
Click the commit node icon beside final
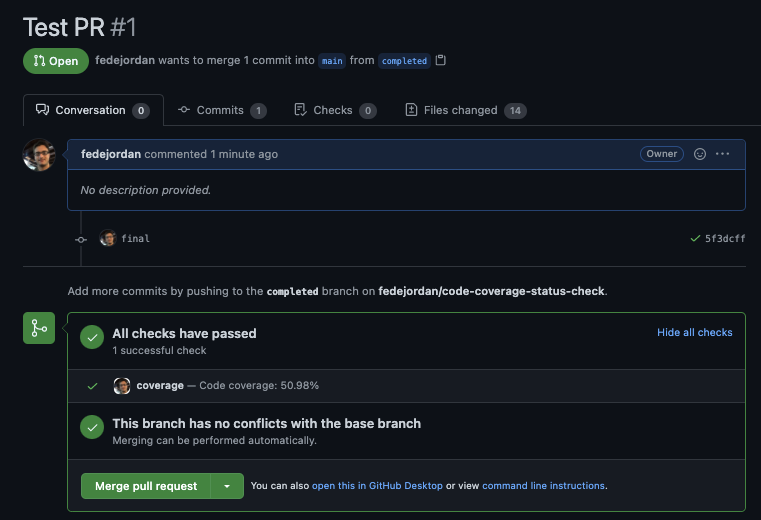81,239
